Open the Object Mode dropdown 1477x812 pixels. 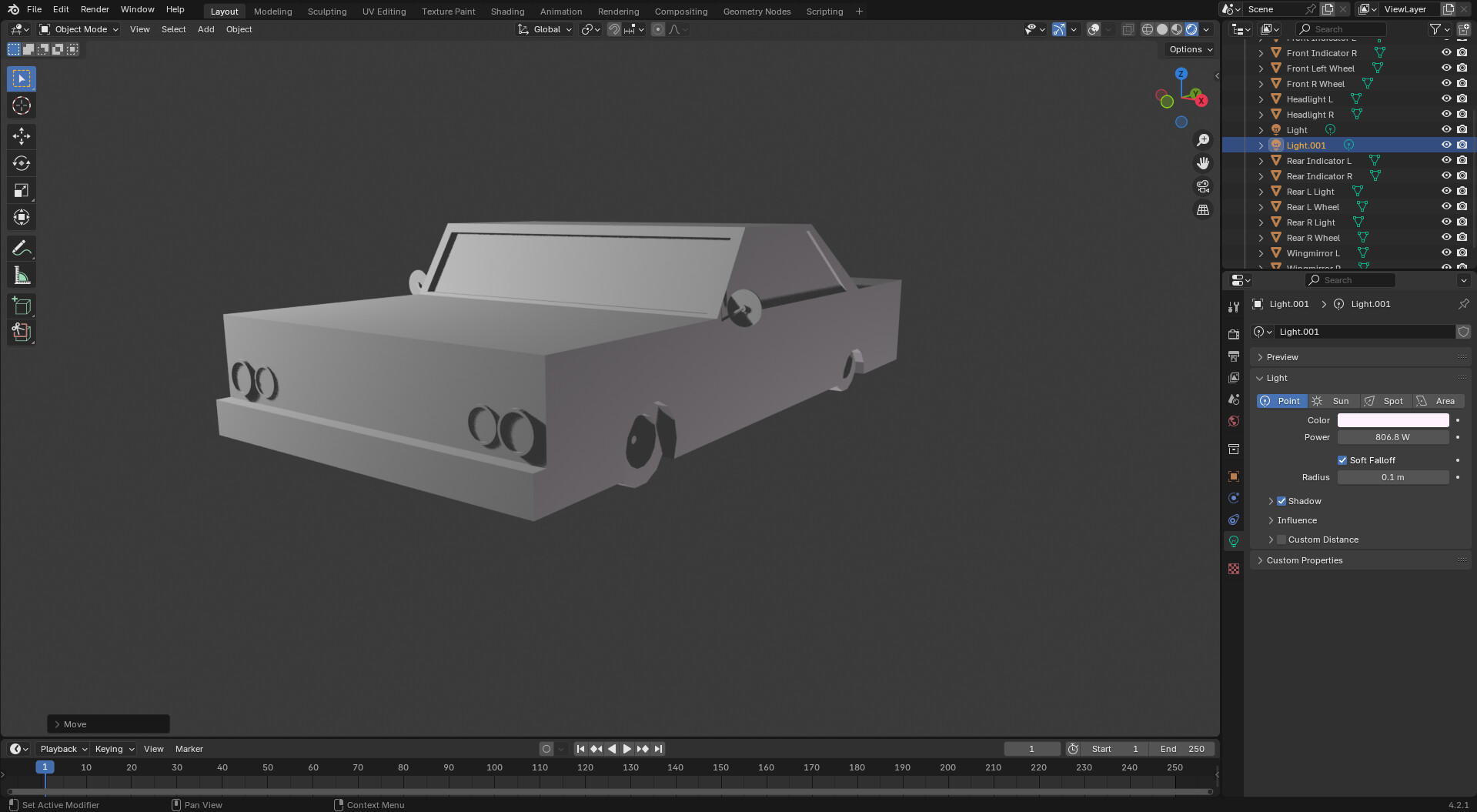click(x=78, y=29)
